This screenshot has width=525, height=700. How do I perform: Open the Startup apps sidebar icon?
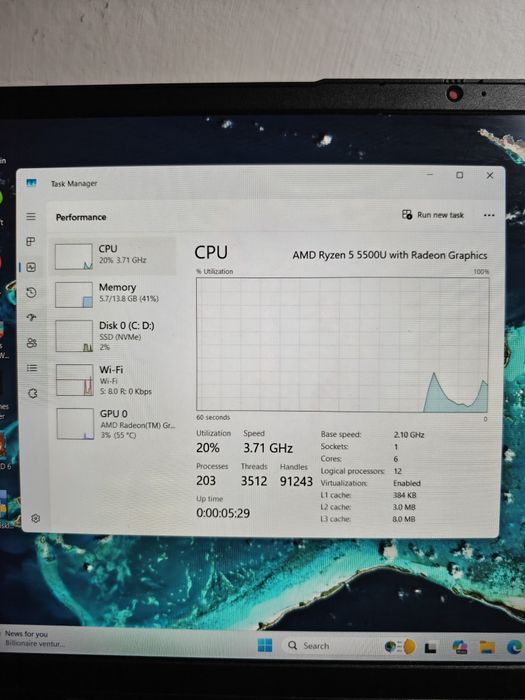coord(31,317)
